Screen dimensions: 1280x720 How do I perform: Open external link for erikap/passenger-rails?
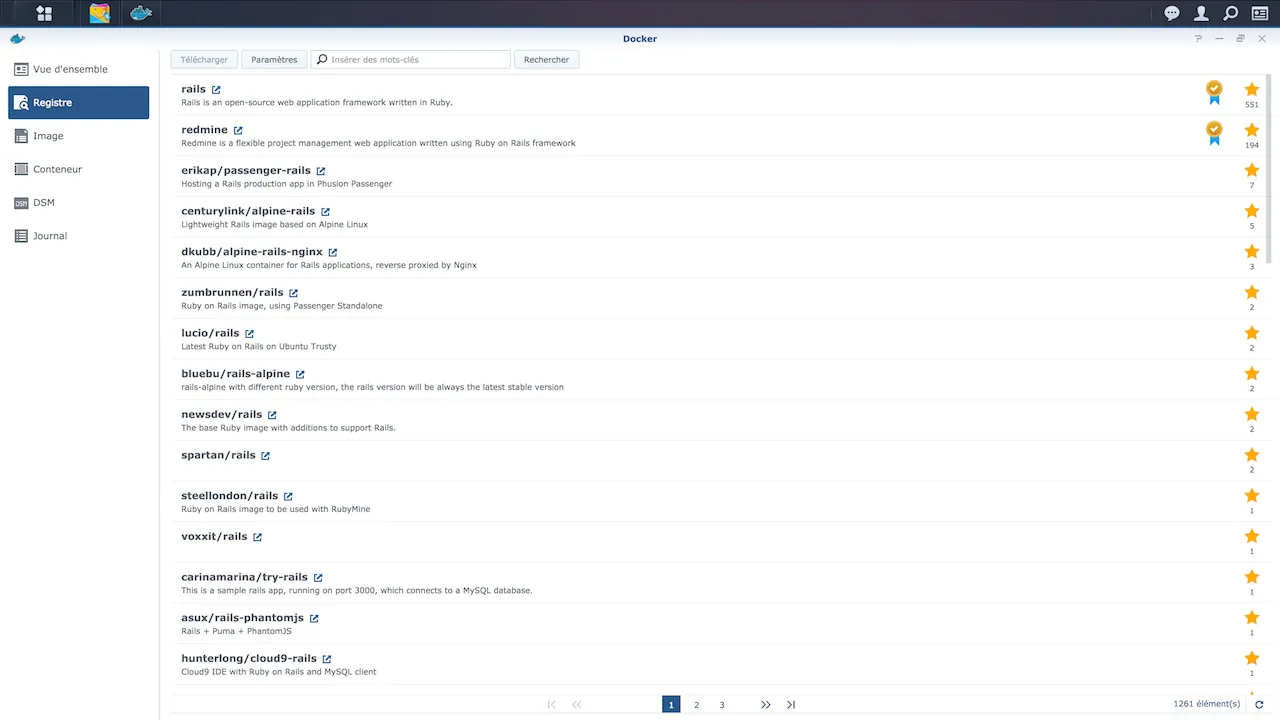[x=321, y=171]
